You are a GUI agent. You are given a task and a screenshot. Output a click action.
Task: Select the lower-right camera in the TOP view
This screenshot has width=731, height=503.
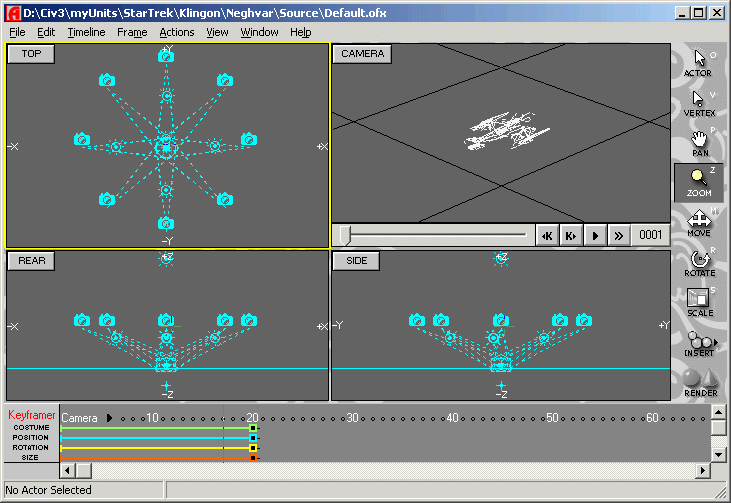click(x=225, y=200)
